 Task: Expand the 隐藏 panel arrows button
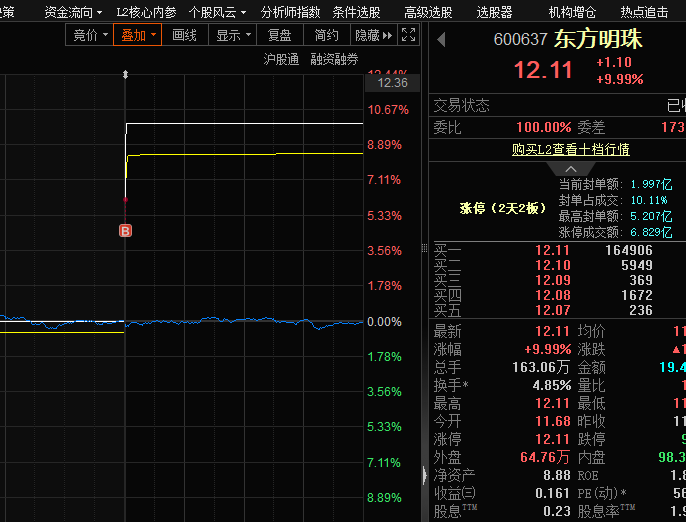tap(373, 35)
